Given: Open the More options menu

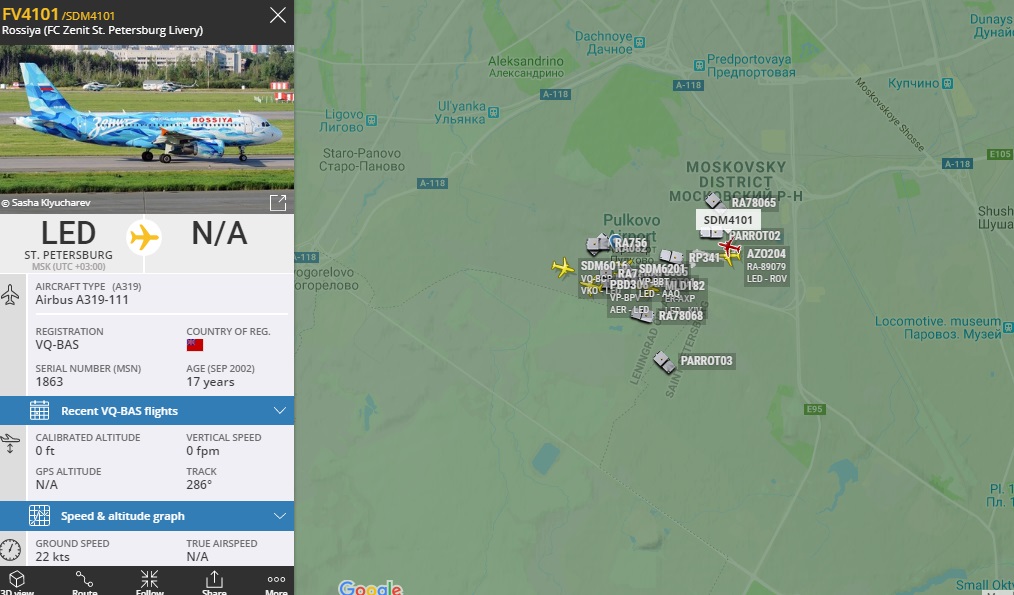Looking at the screenshot, I should (x=276, y=582).
